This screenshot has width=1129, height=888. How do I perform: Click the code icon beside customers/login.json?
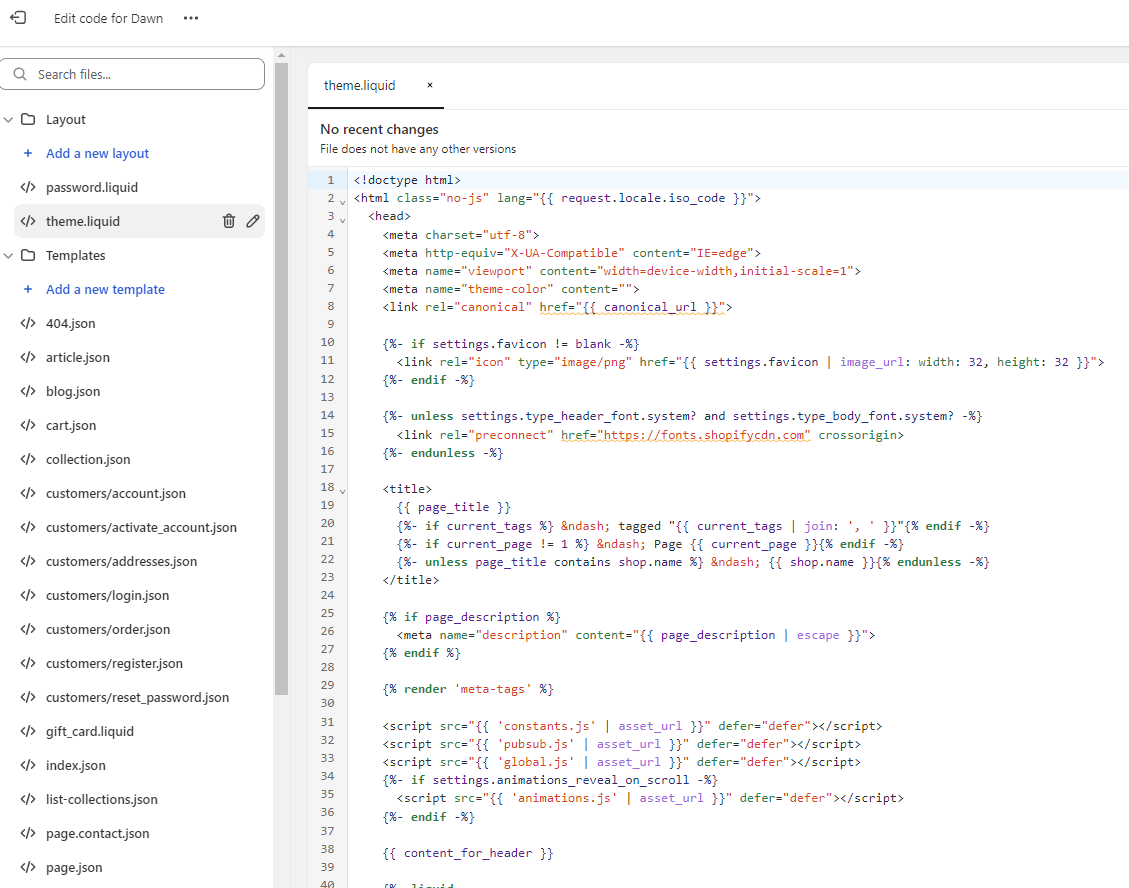point(28,595)
